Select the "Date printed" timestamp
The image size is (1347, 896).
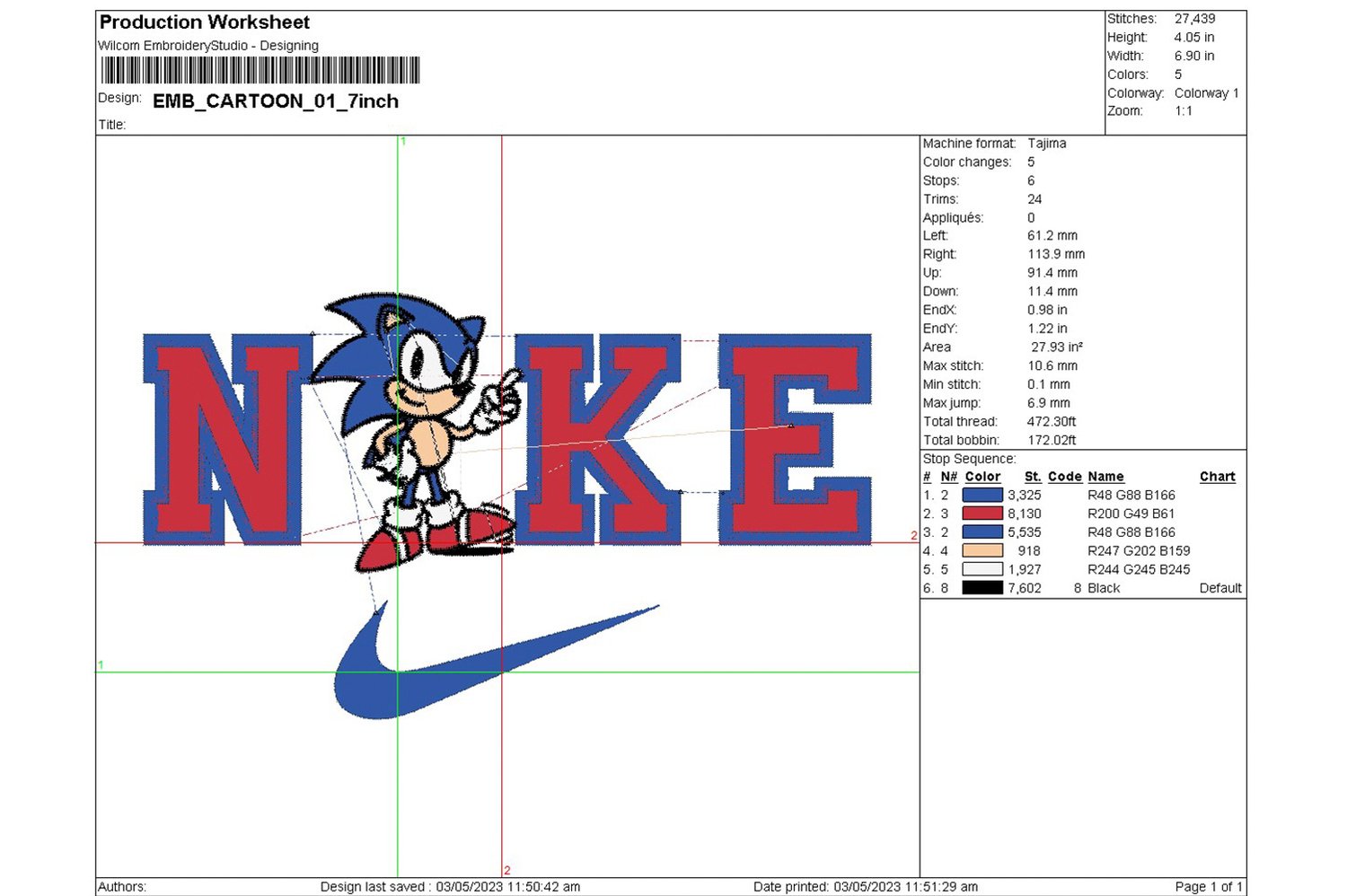866,887
